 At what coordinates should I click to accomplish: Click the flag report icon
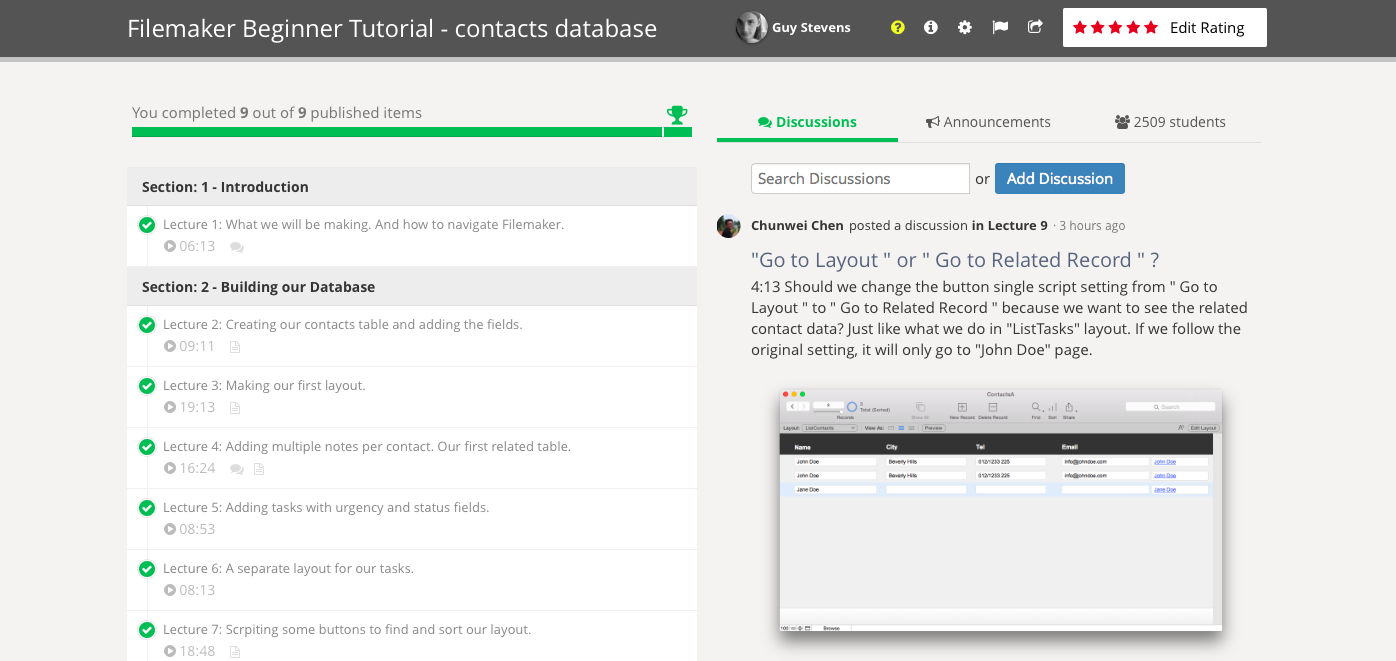pyautogui.click(x=1000, y=28)
